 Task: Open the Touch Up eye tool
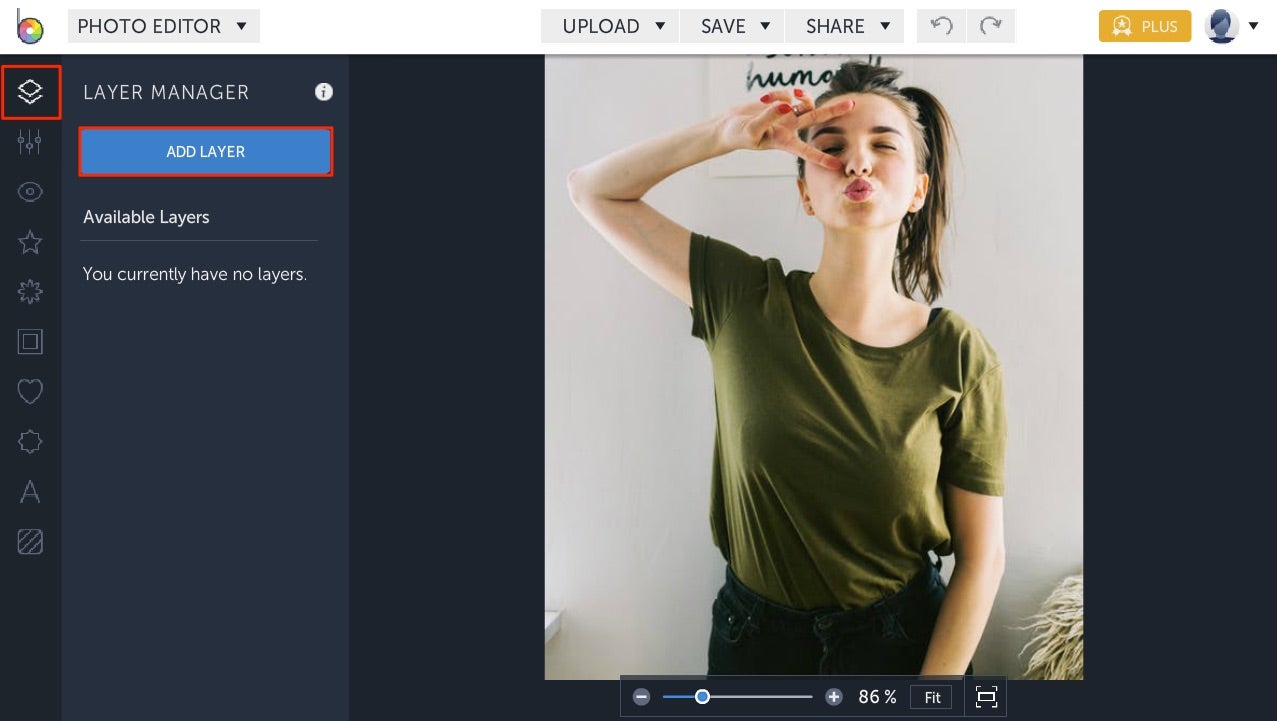[30, 191]
